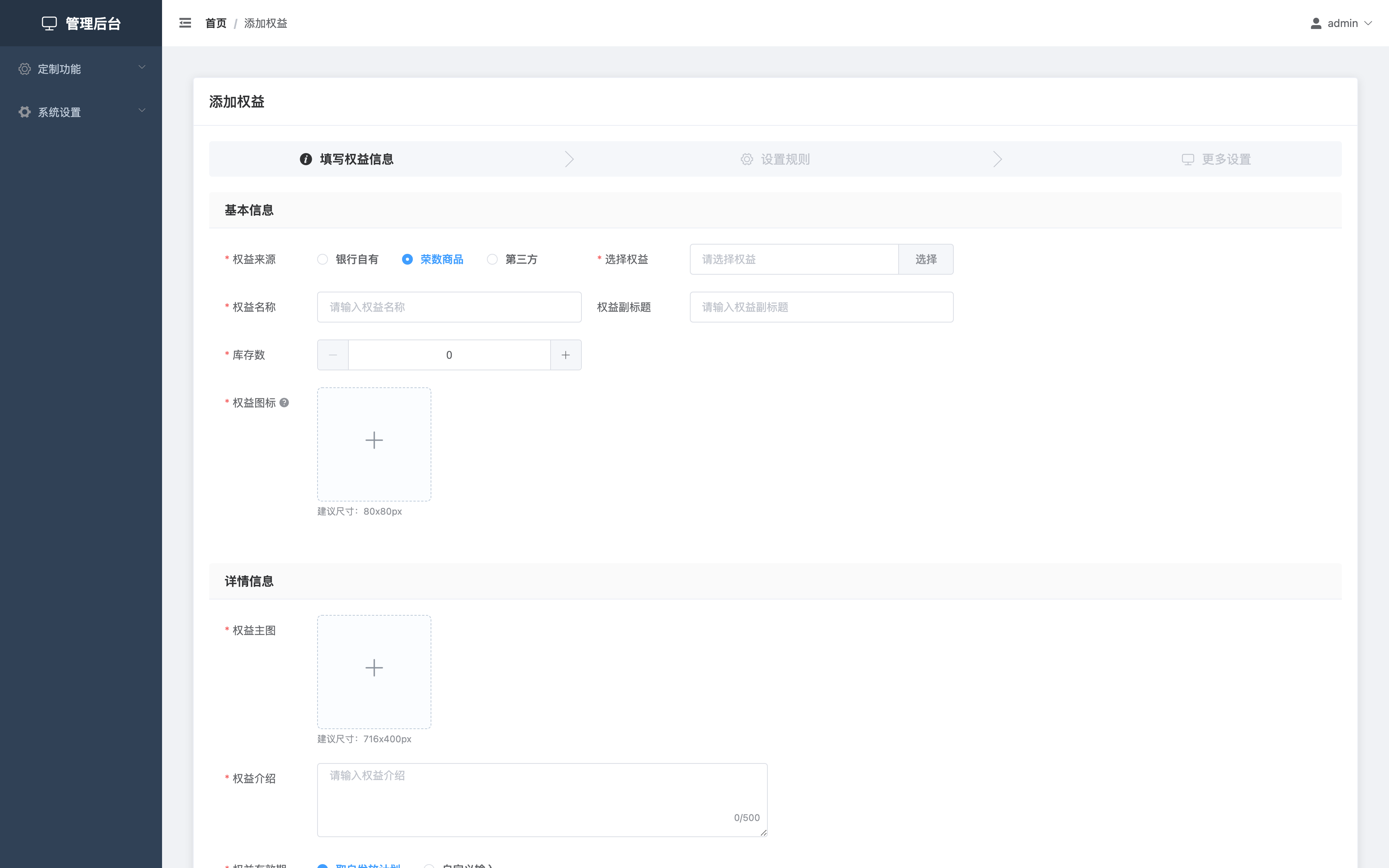
Task: Select the 设置规则 step
Action: pos(776,159)
